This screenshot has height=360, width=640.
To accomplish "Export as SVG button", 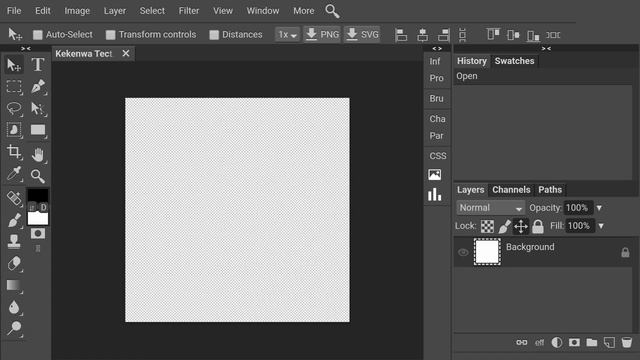I will pos(362,35).
